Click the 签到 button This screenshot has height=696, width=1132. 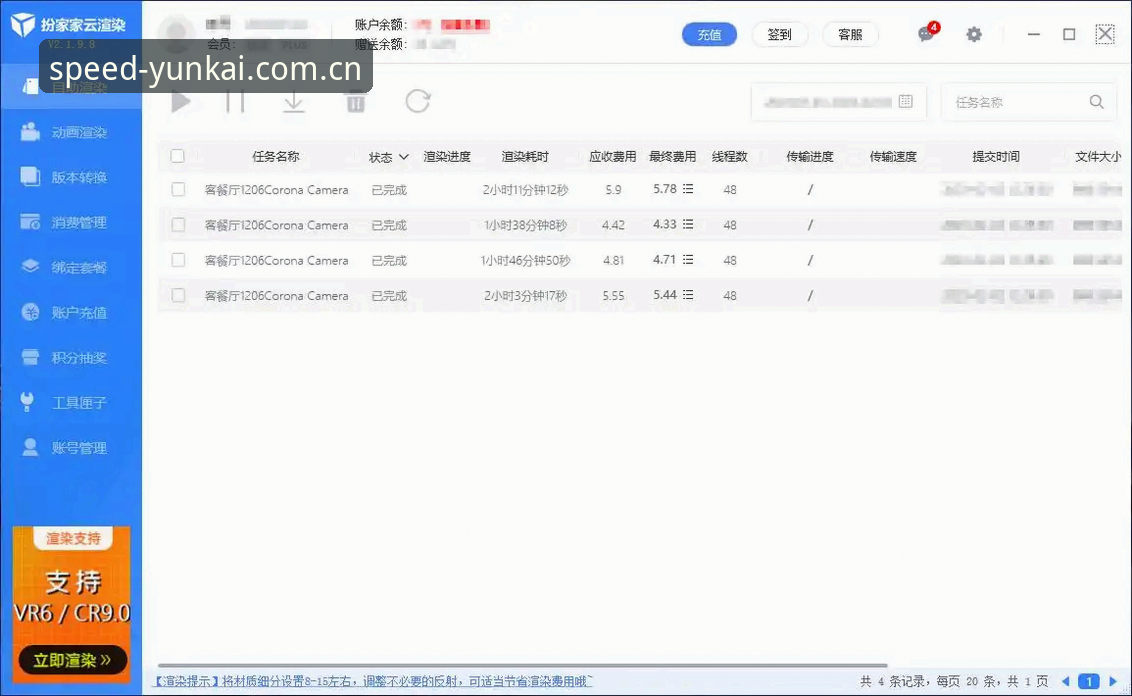pos(780,34)
